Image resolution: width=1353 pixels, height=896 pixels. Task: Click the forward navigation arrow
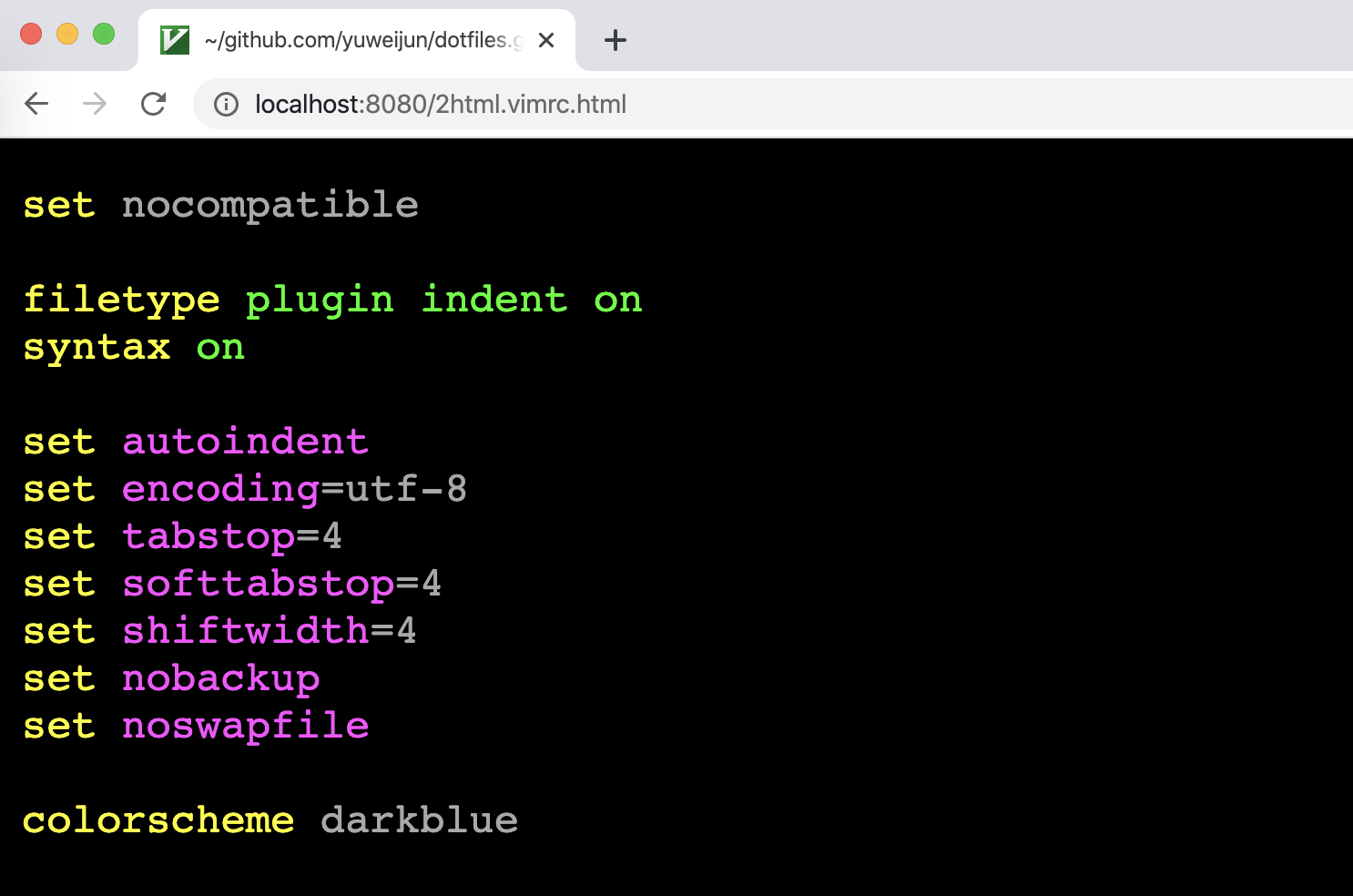pos(95,104)
